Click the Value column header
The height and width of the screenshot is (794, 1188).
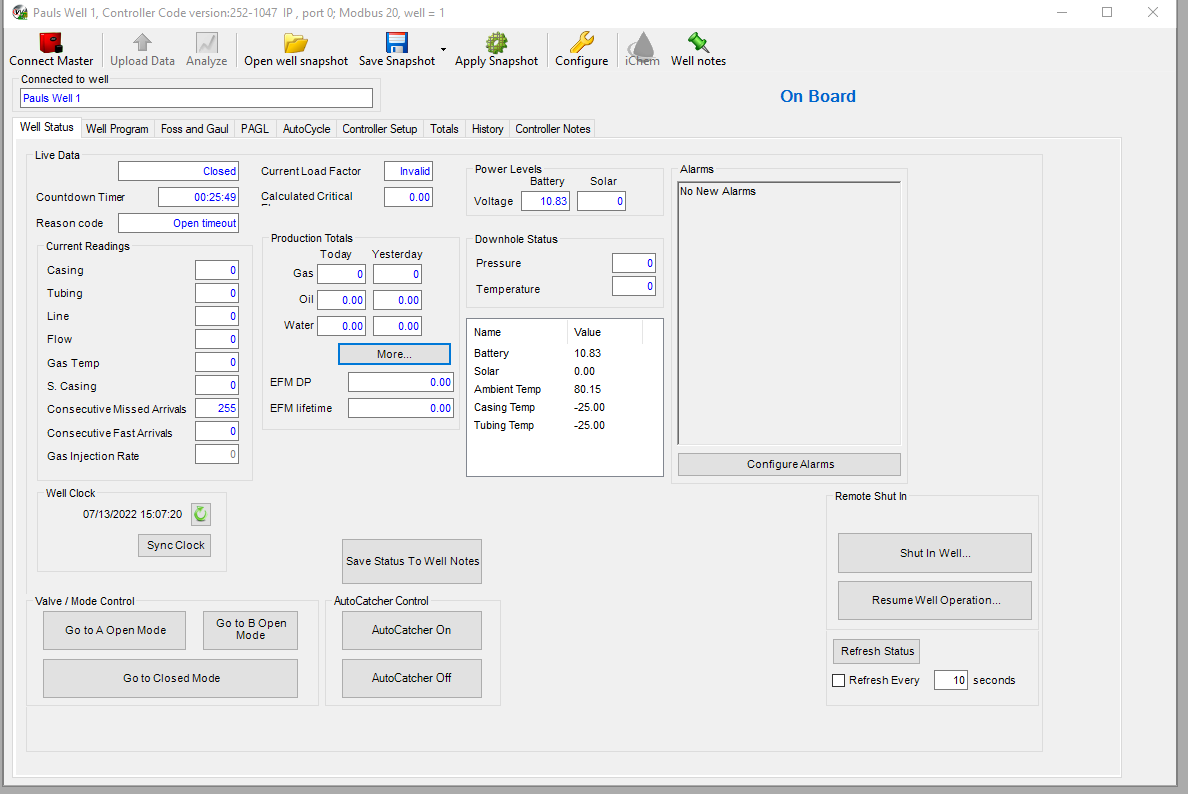[605, 332]
